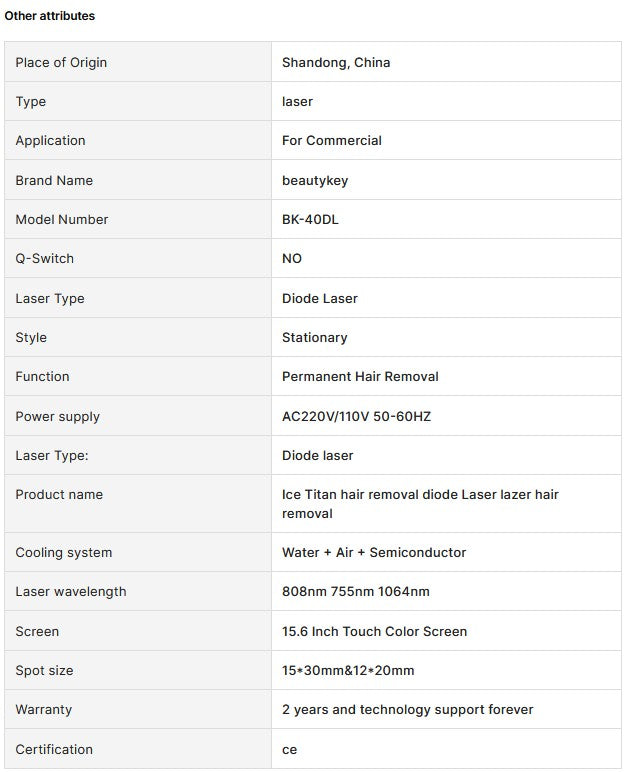This screenshot has width=635, height=772.
Task: Click the "For Commercial" application value
Action: pos(332,140)
